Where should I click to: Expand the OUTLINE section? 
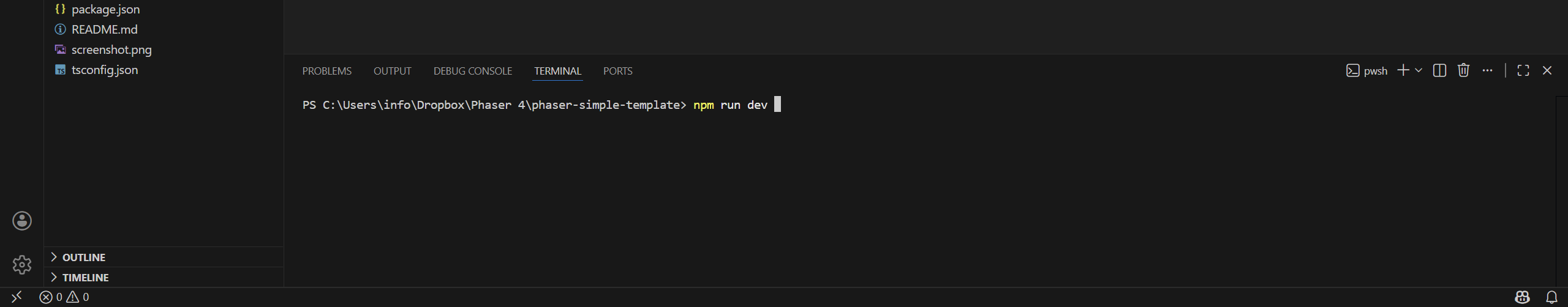point(84,257)
